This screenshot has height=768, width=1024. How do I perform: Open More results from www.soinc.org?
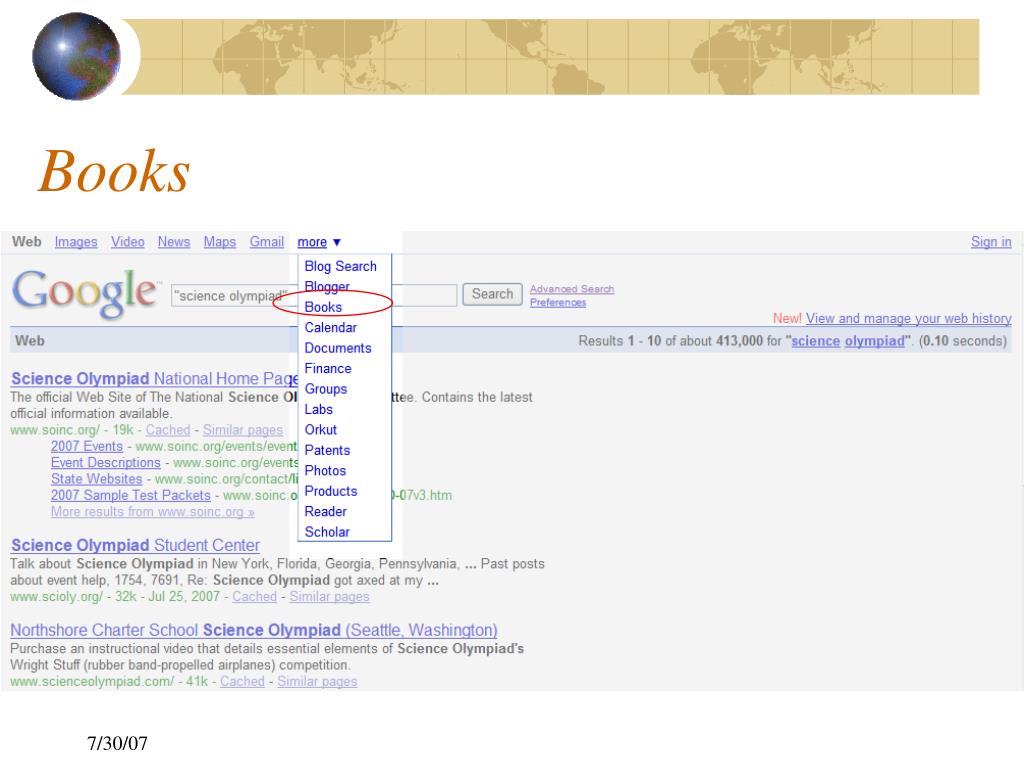click(x=153, y=511)
